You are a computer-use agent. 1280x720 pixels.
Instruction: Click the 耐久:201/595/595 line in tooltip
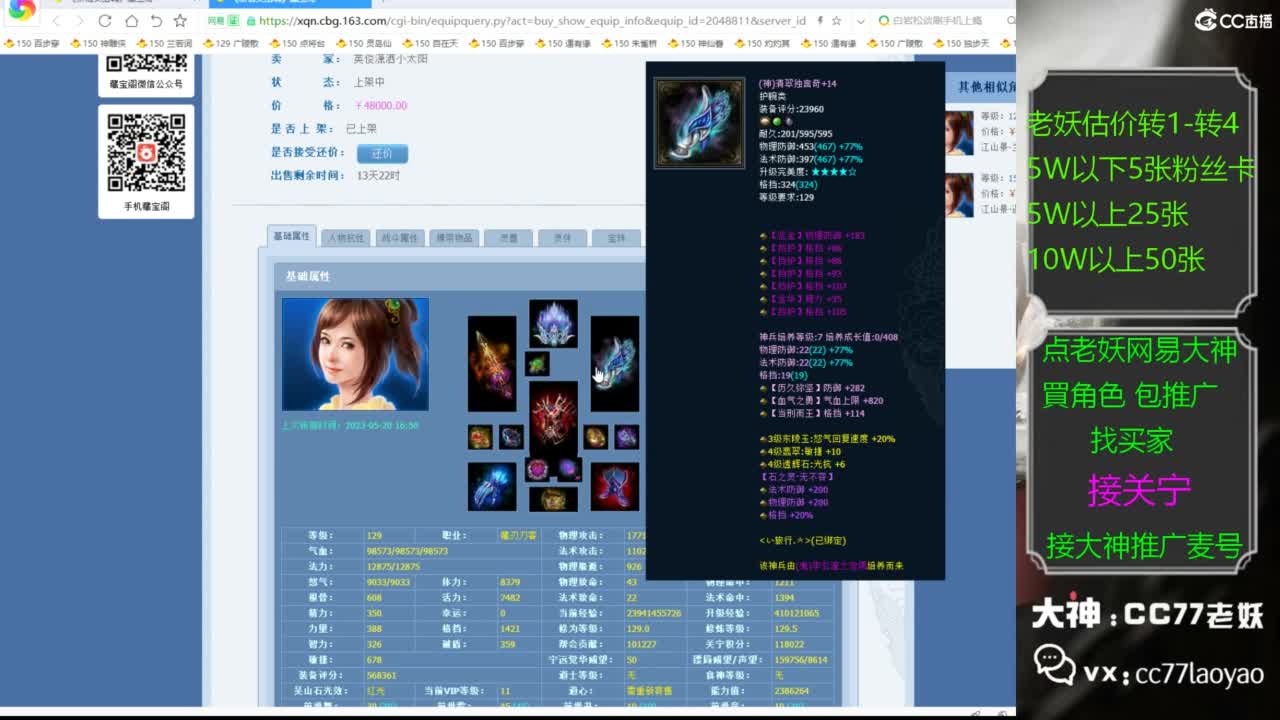point(796,134)
